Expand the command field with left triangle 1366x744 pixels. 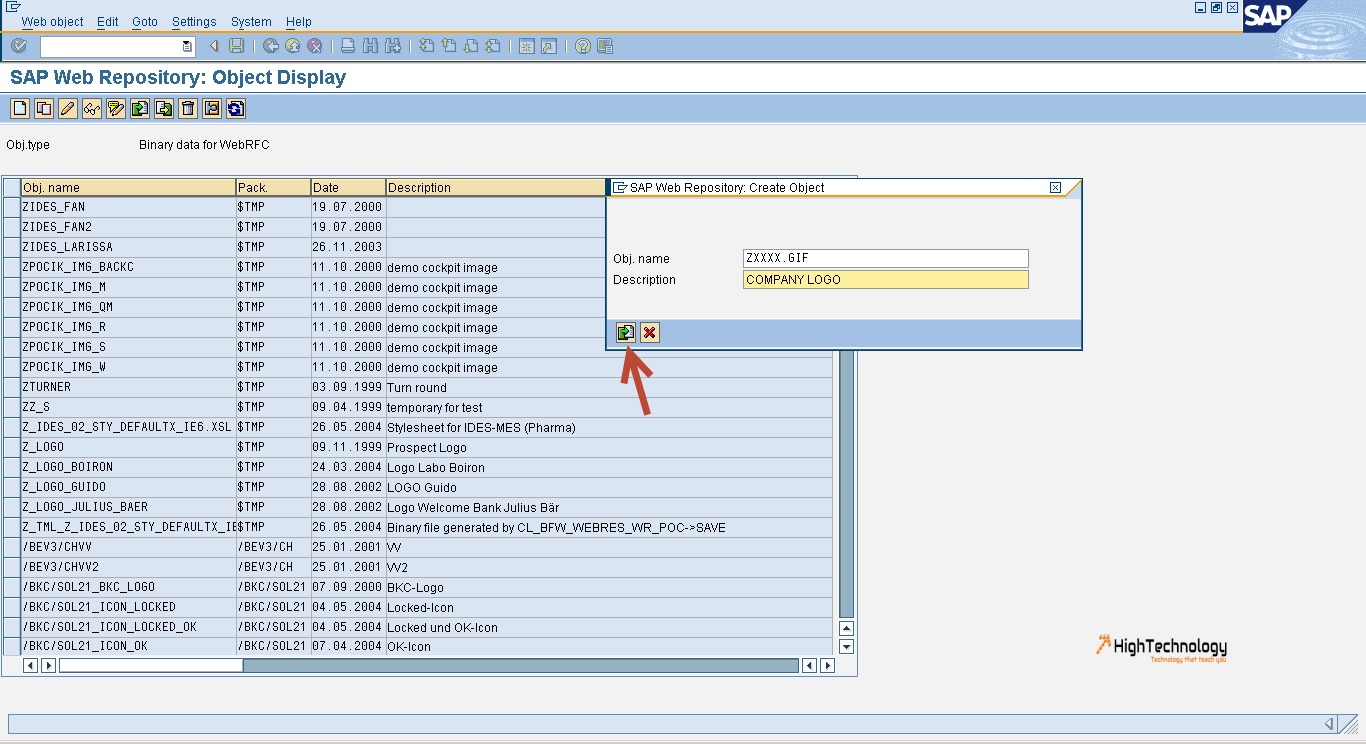(x=214, y=46)
